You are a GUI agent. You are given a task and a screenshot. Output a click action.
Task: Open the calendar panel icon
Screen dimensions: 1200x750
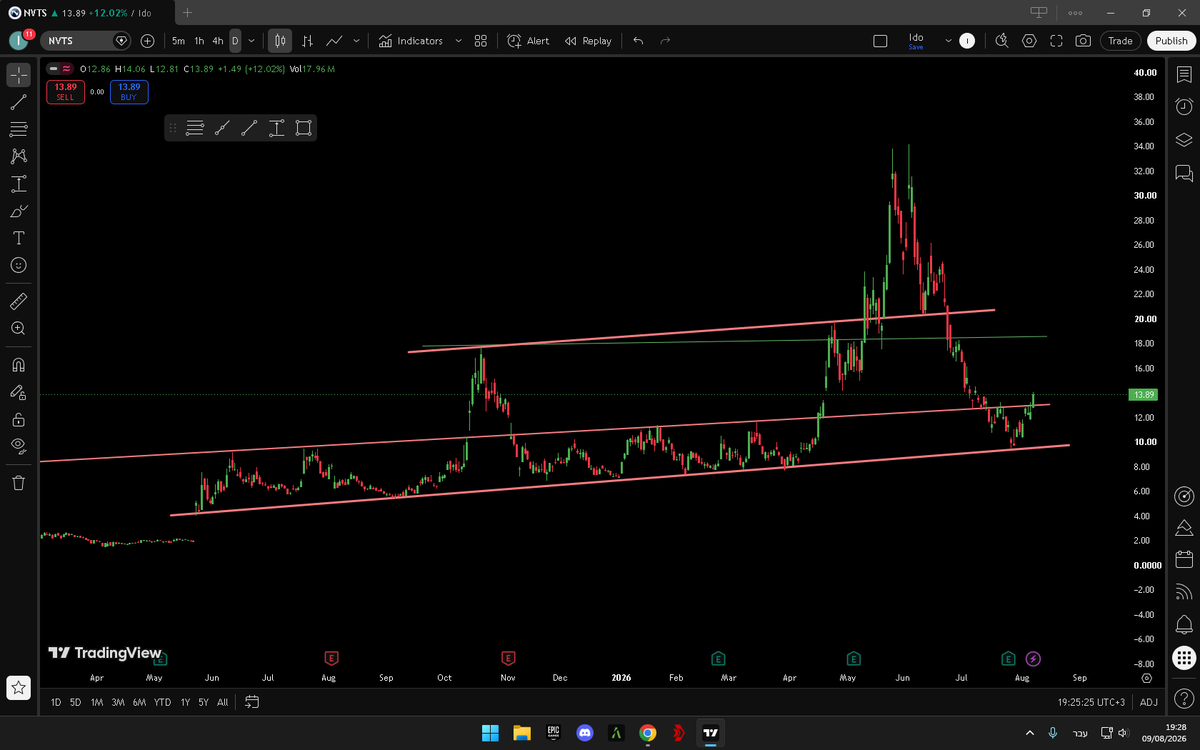[1184, 559]
